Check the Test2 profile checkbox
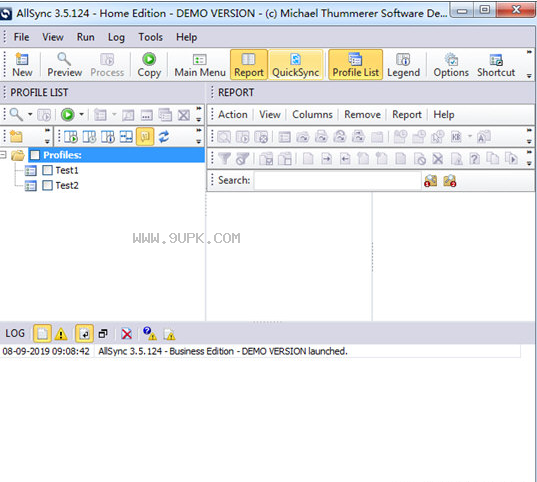 (x=47, y=185)
